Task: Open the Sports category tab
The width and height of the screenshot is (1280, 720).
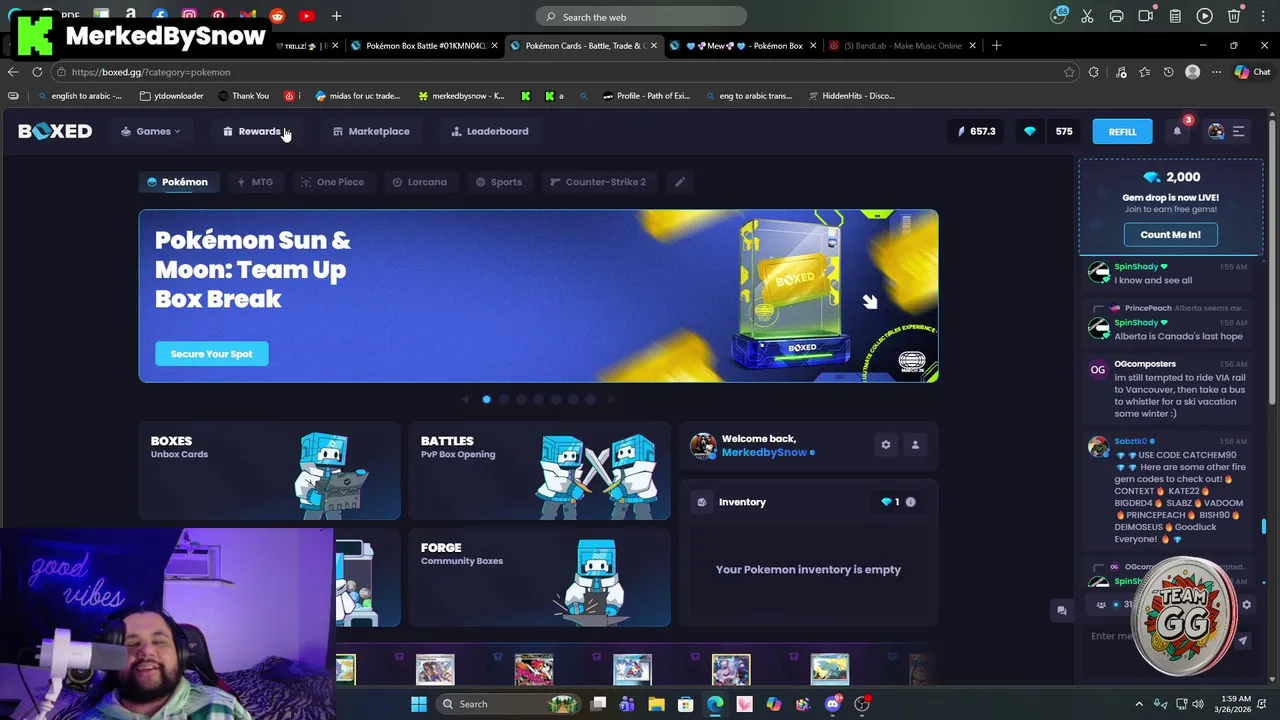Action: (x=498, y=182)
